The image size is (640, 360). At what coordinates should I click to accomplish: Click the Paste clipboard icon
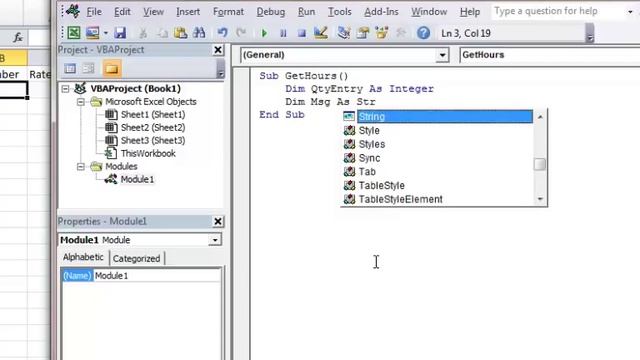click(180, 33)
